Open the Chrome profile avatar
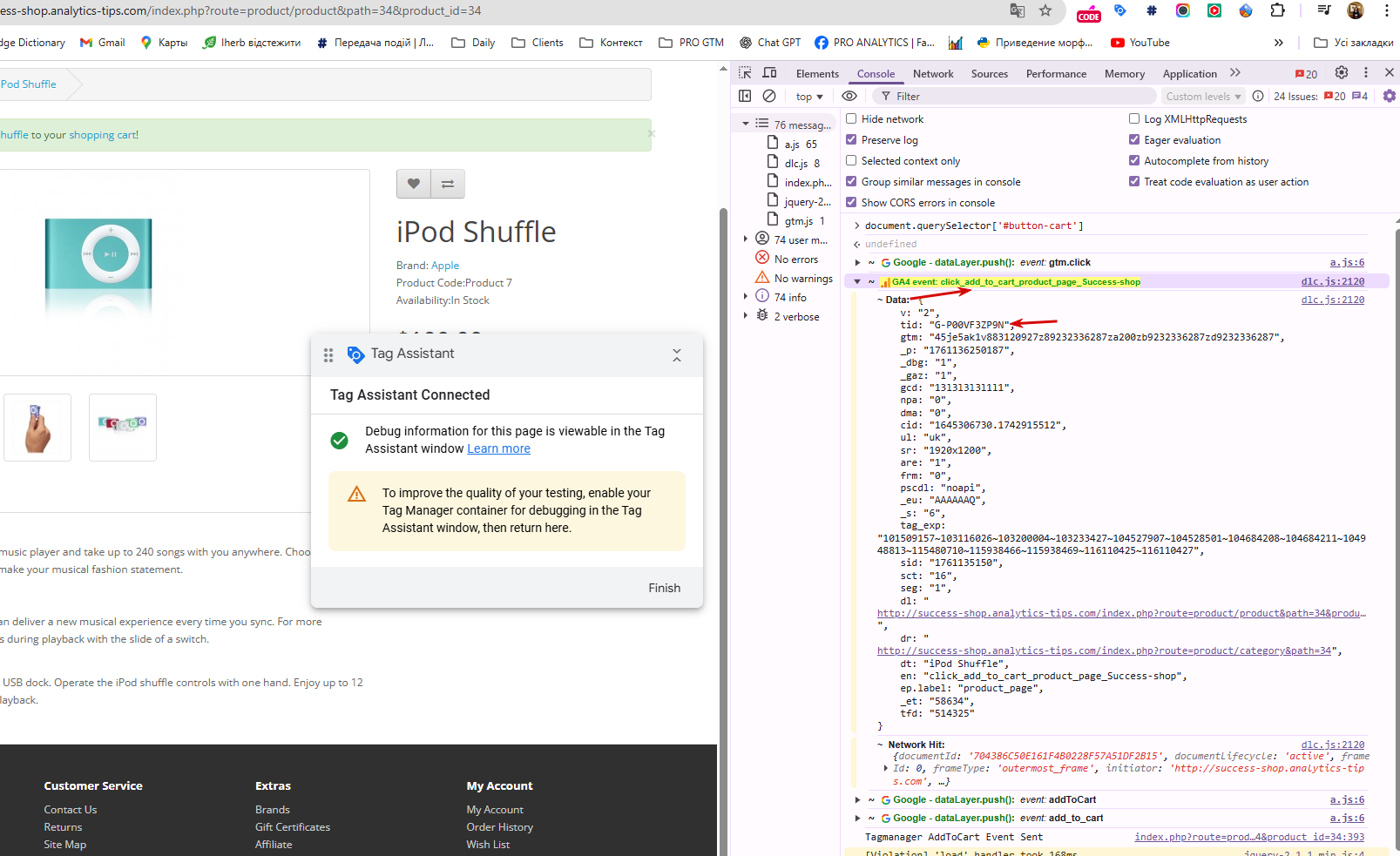The width and height of the screenshot is (1400, 856). 1356,10
